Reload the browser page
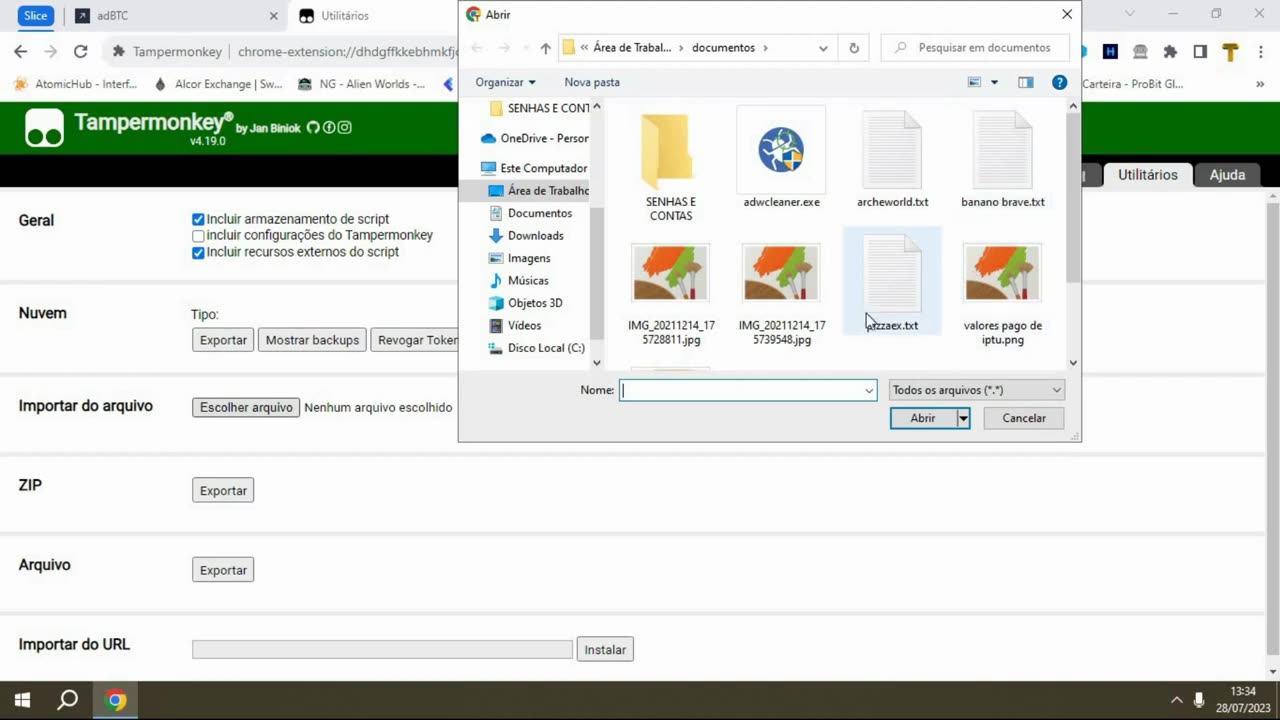The height and width of the screenshot is (720, 1280). (x=81, y=51)
